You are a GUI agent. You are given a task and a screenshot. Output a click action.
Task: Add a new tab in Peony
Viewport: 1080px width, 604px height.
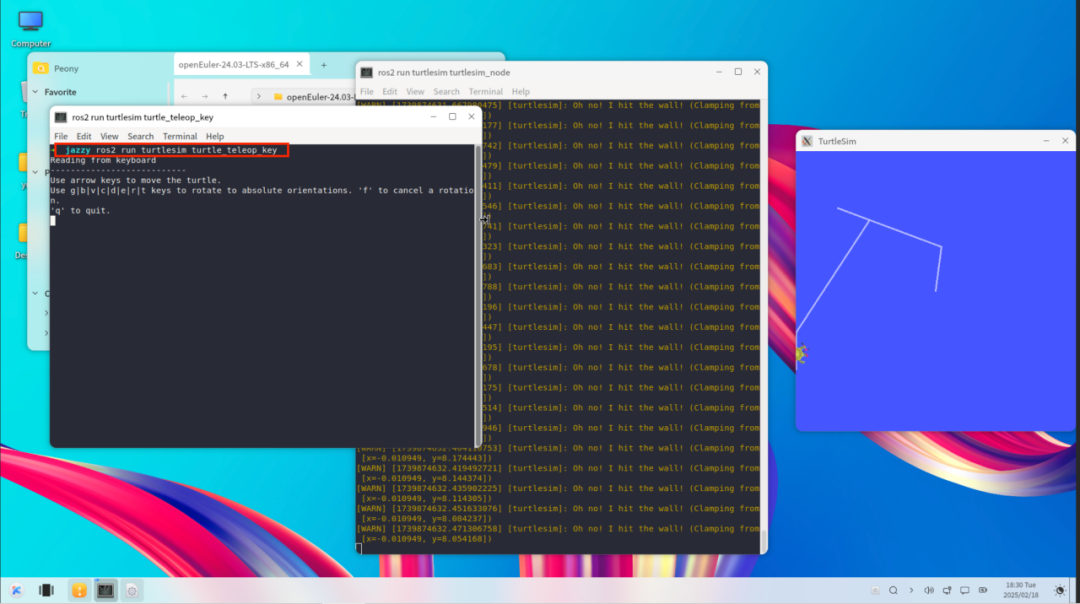click(x=324, y=65)
